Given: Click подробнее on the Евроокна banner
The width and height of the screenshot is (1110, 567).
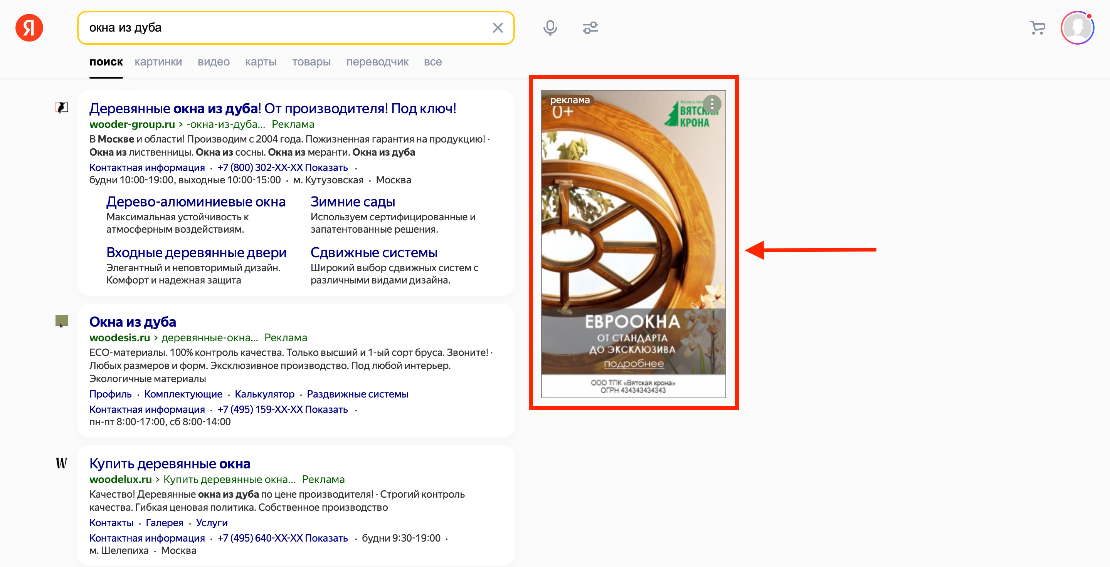Looking at the screenshot, I should (x=633, y=363).
